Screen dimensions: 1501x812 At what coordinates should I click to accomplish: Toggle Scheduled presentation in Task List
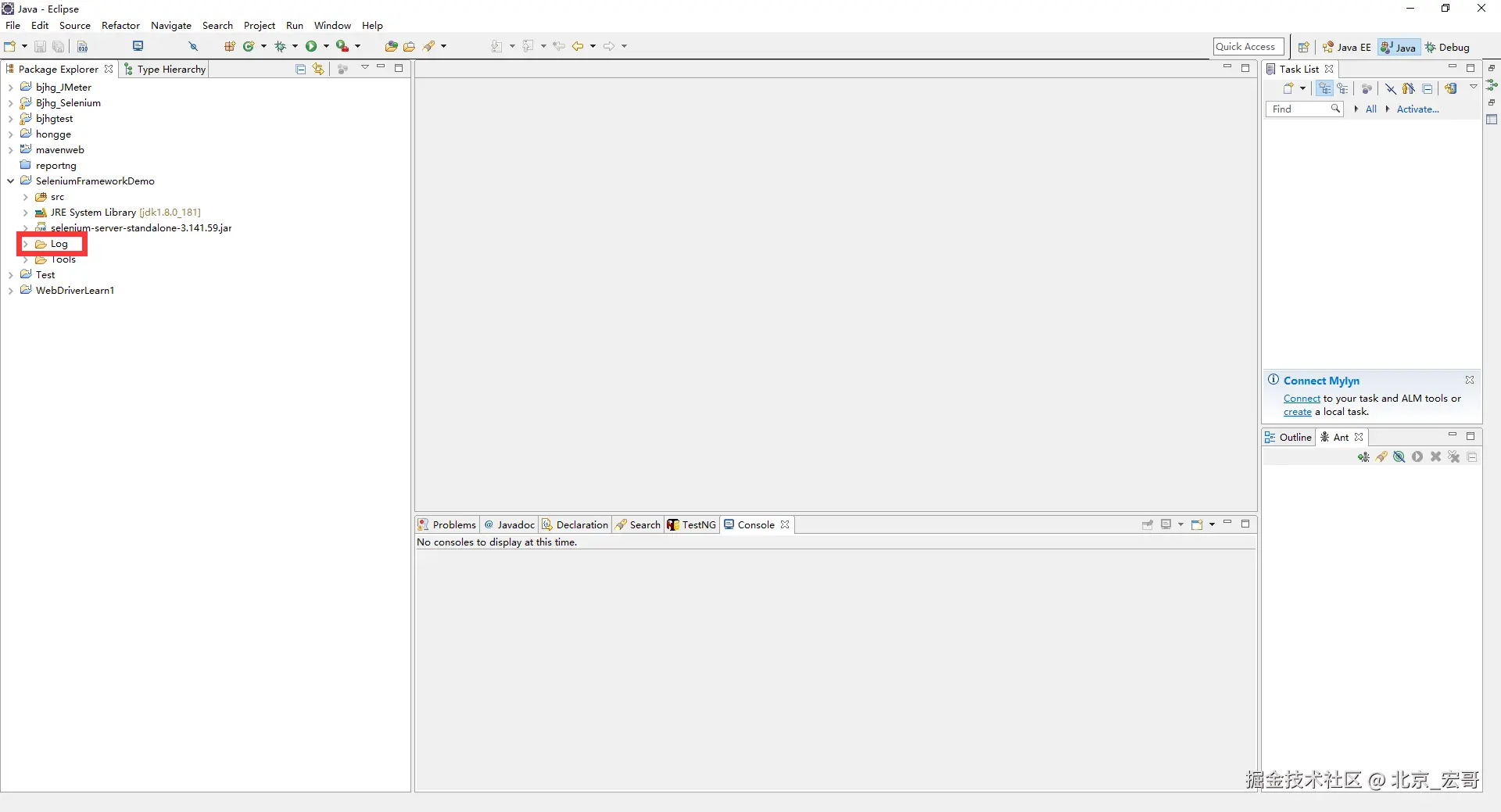(1342, 88)
